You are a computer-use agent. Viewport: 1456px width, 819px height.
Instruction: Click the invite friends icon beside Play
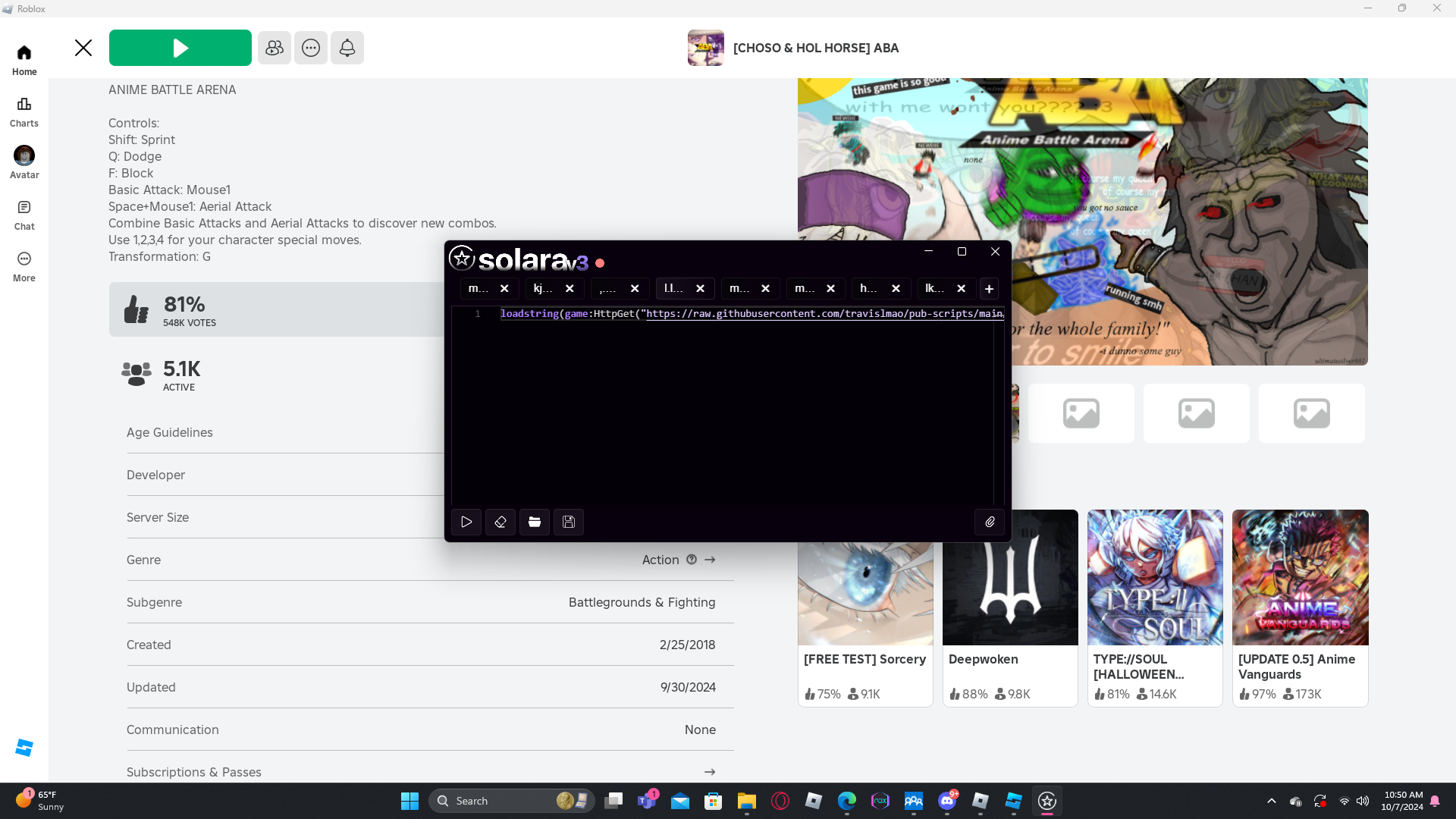275,48
